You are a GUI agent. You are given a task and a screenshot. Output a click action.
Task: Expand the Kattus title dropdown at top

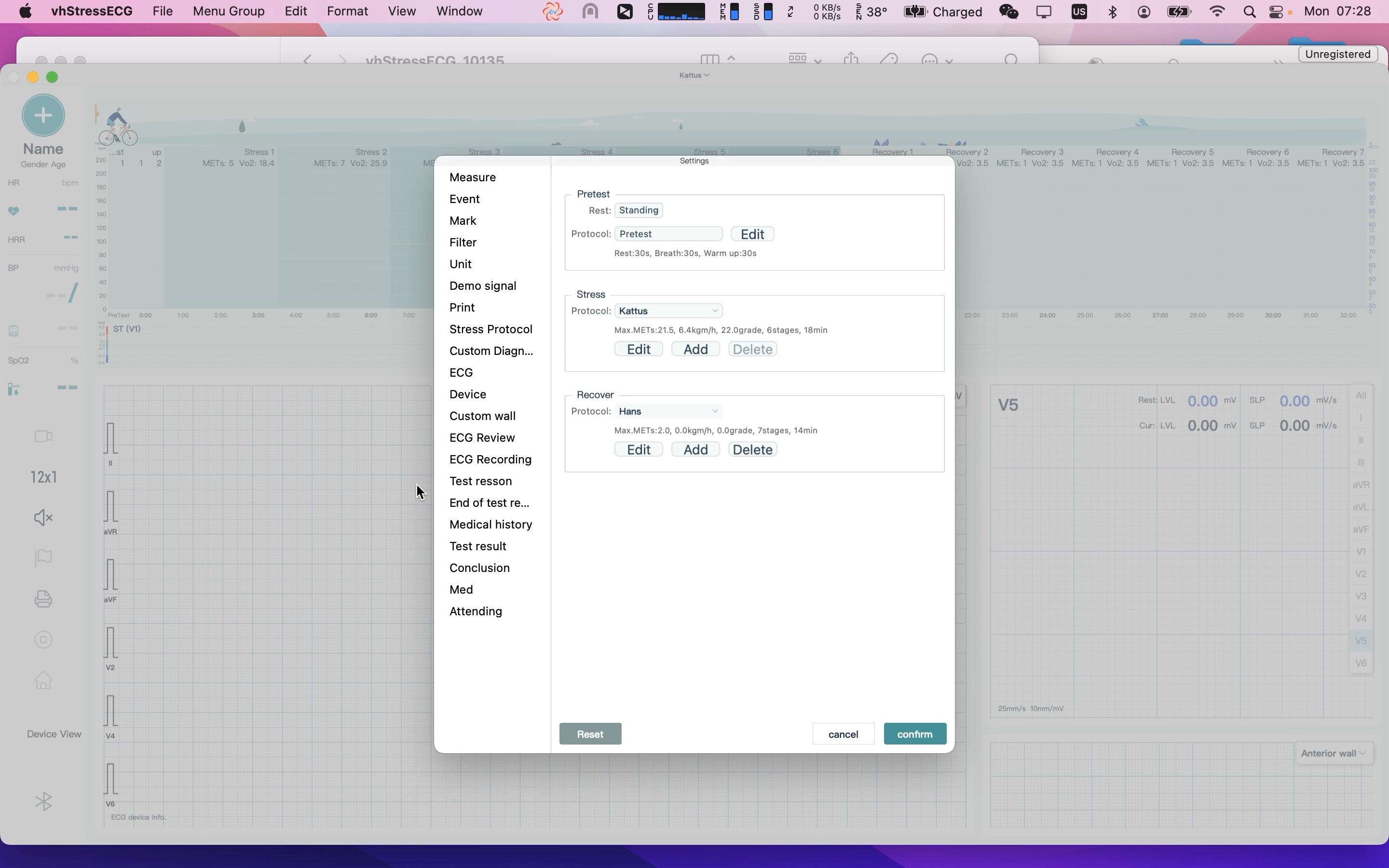[x=694, y=75]
